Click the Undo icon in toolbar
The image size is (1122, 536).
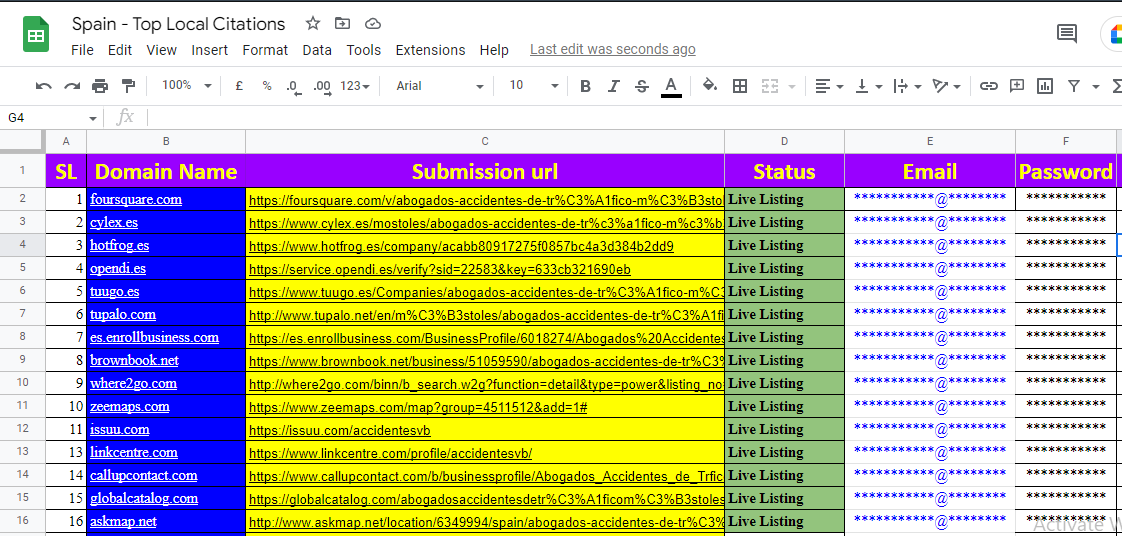click(x=43, y=86)
